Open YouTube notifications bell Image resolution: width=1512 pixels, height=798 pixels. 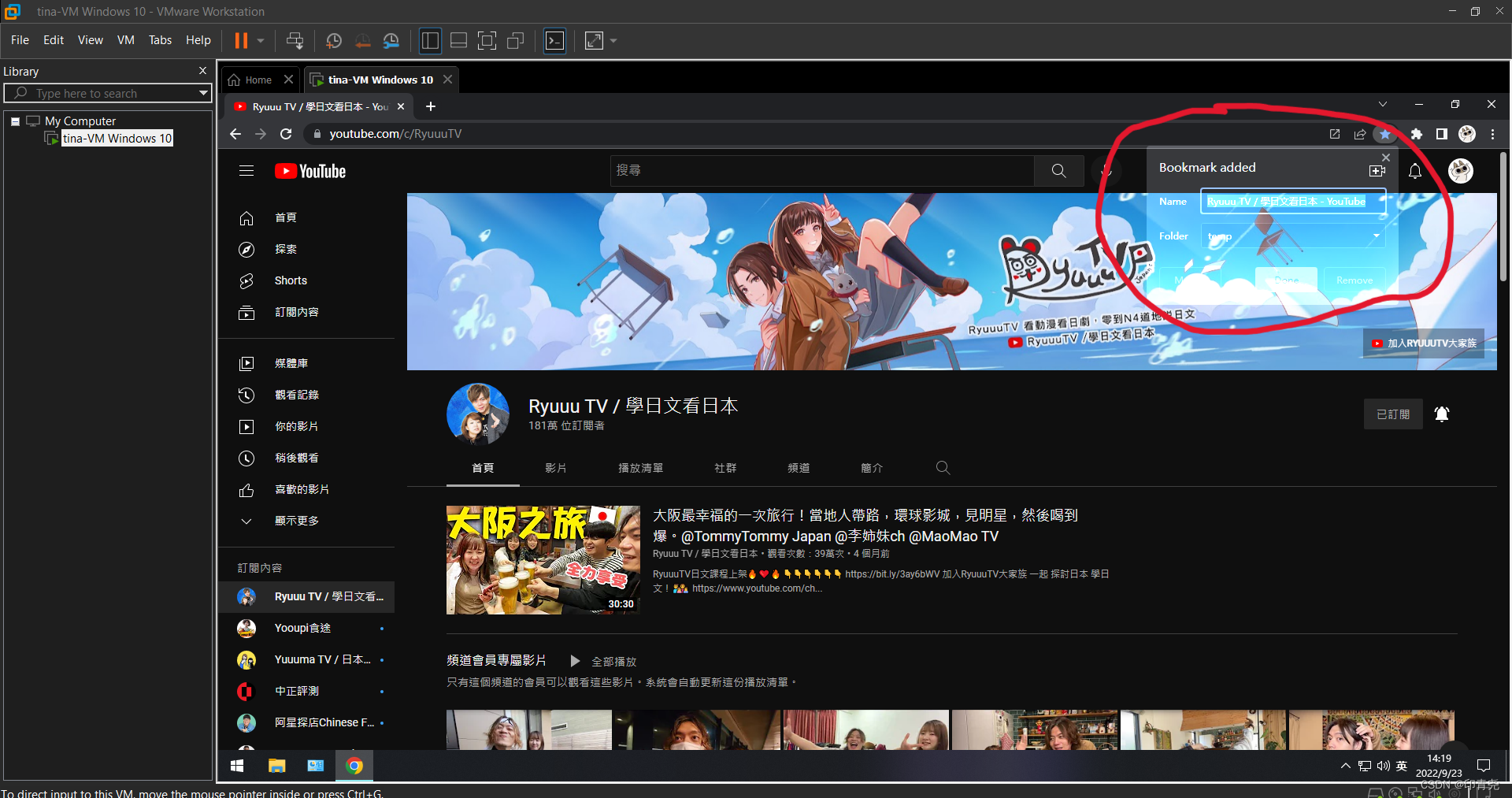[1415, 171]
